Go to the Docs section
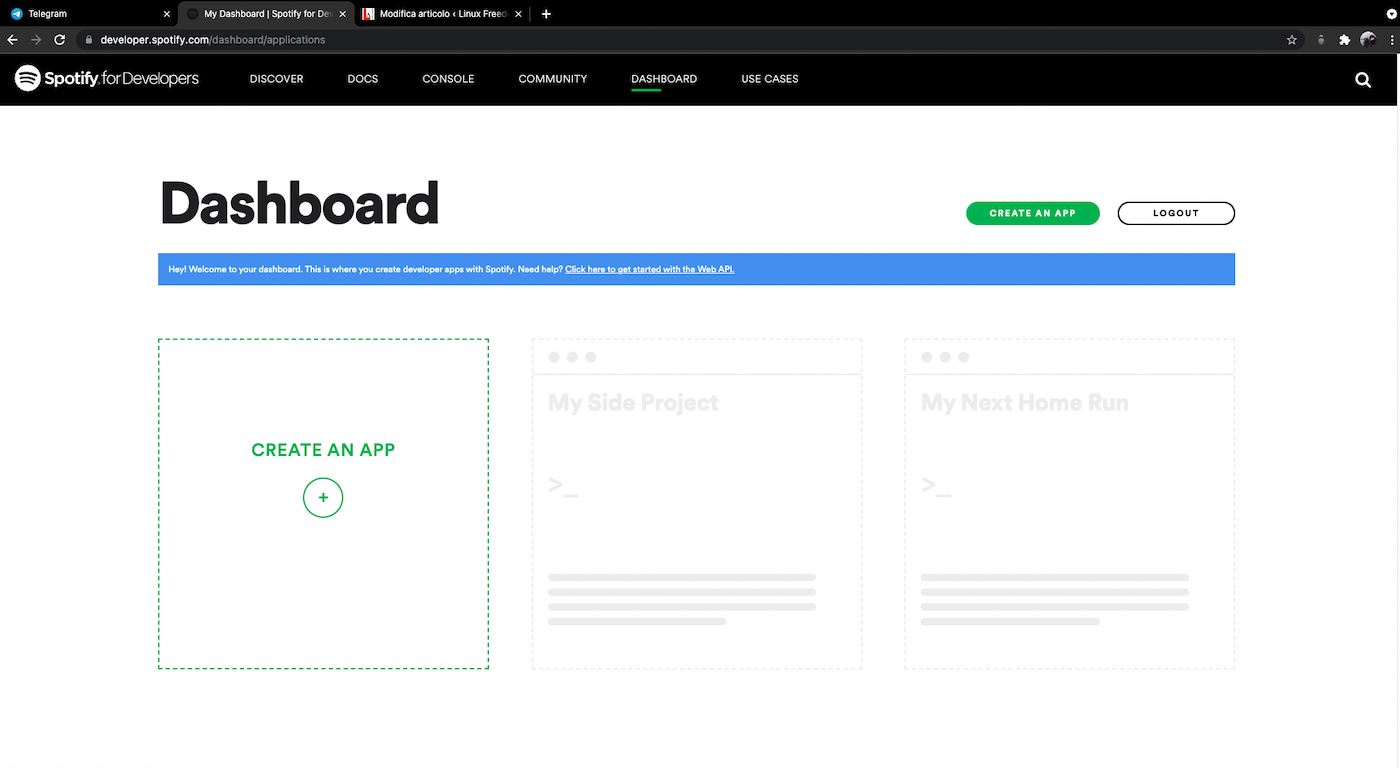This screenshot has width=1400, height=768. point(363,79)
